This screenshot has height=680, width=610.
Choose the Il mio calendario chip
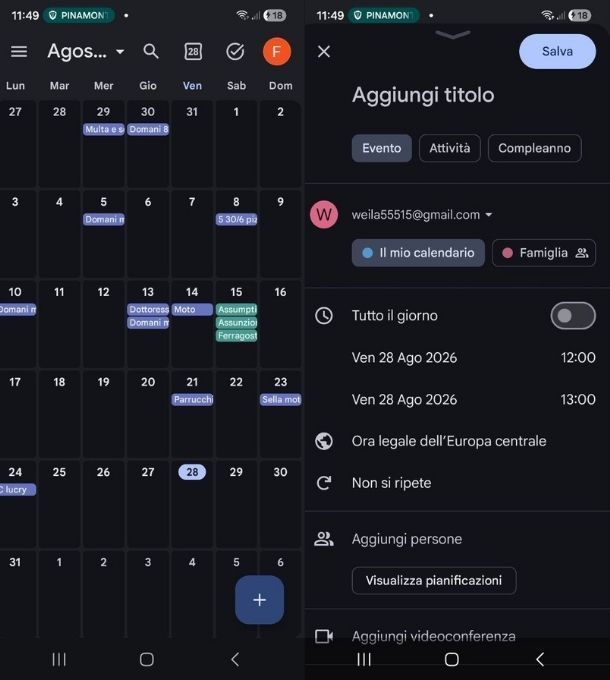(x=418, y=253)
